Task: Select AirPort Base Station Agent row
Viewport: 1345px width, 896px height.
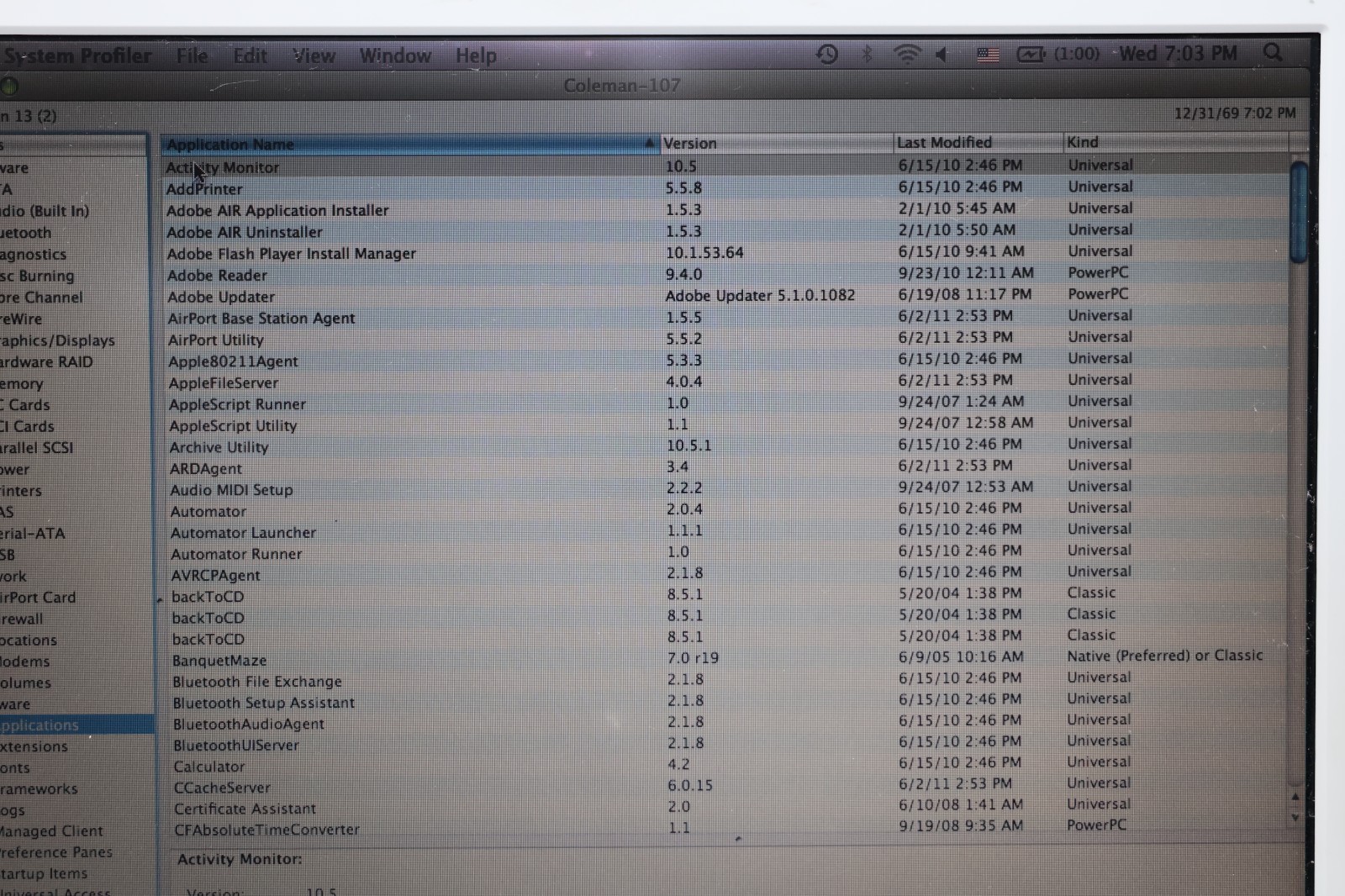Action: (x=725, y=317)
